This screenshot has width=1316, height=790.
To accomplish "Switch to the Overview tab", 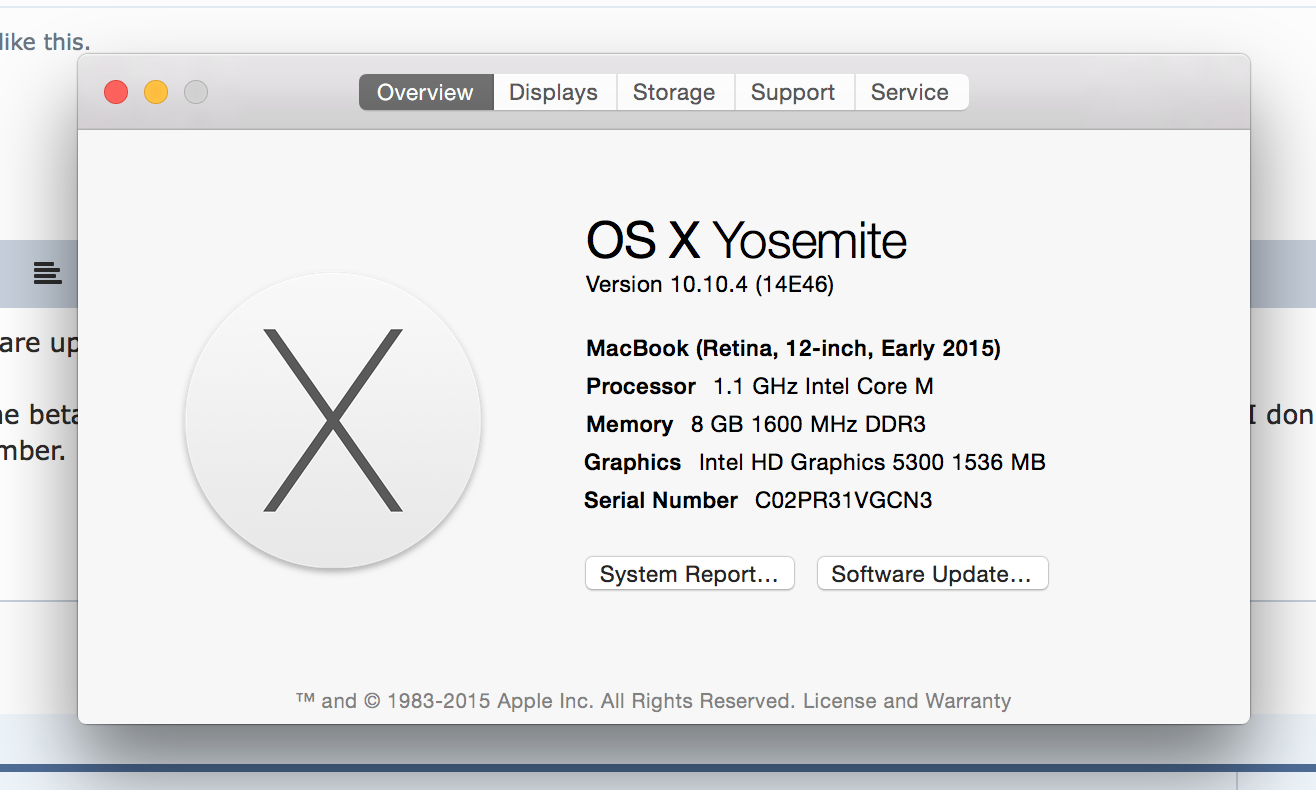I will pyautogui.click(x=426, y=92).
